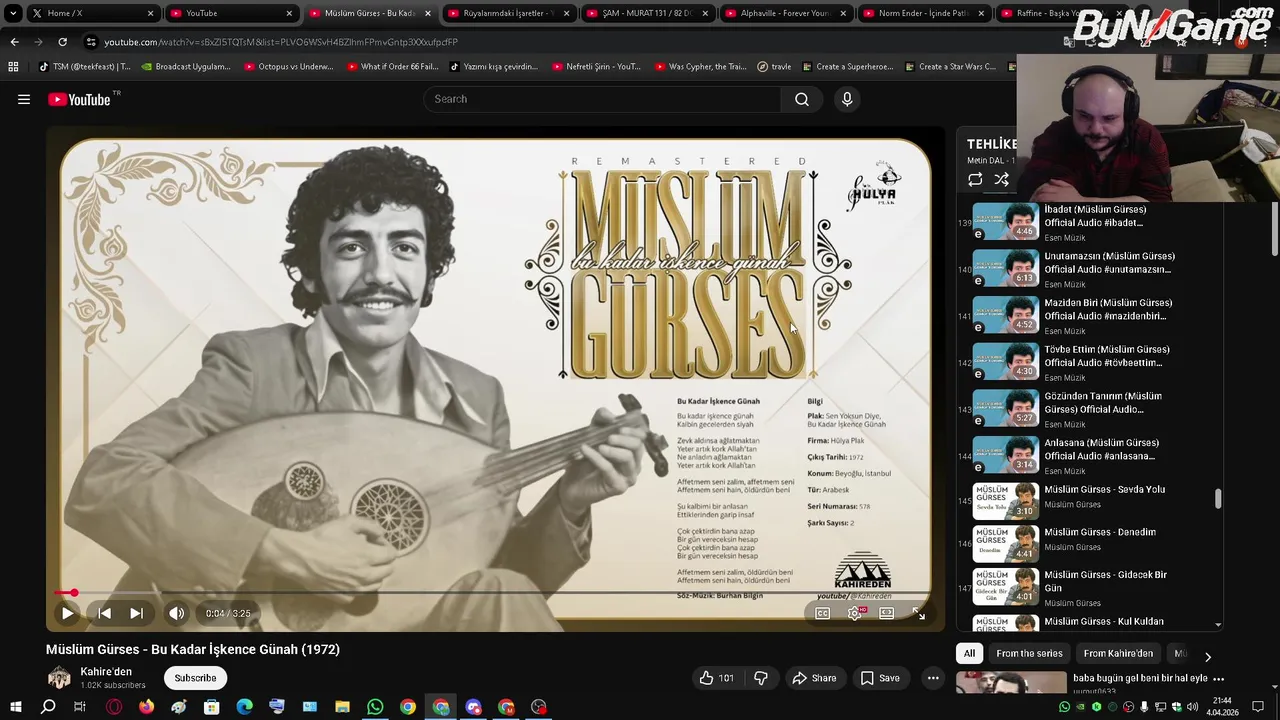Go to YouTube home via logo
1280x720 pixels.
coord(79,99)
